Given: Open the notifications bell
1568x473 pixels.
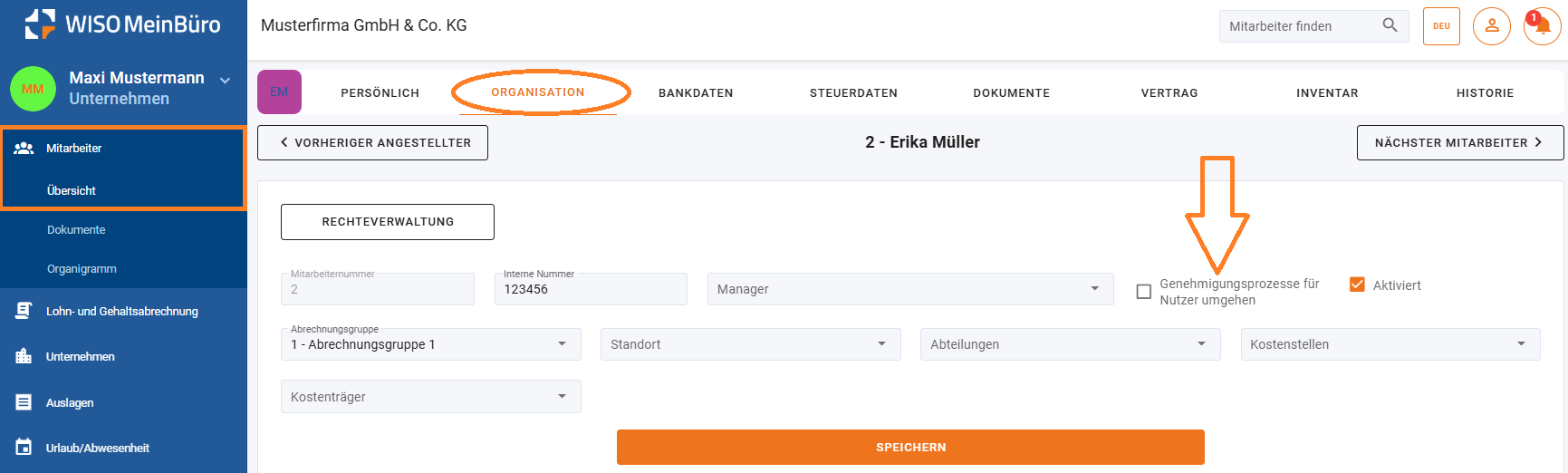Looking at the screenshot, I should pyautogui.click(x=1542, y=26).
